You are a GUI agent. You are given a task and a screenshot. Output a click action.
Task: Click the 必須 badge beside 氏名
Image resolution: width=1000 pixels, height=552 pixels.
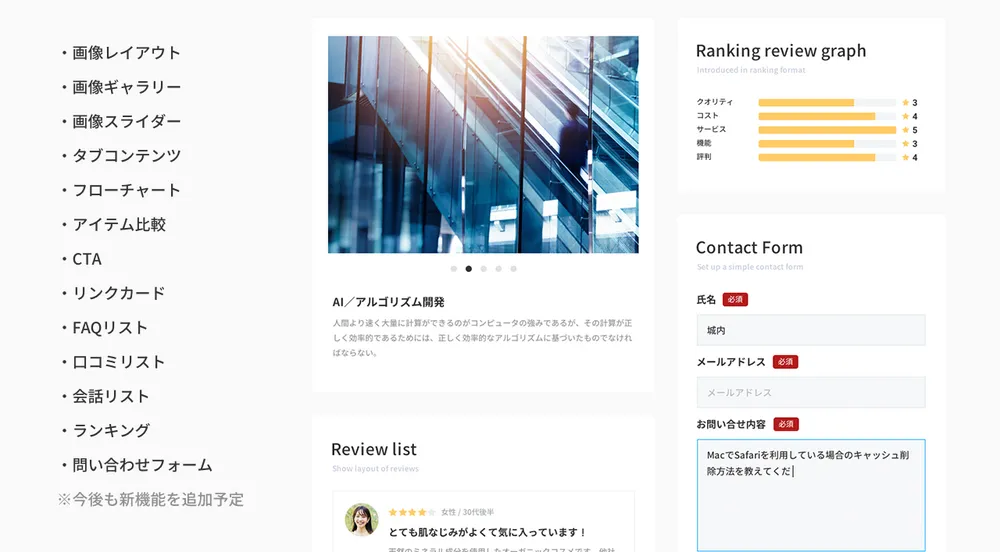[735, 300]
